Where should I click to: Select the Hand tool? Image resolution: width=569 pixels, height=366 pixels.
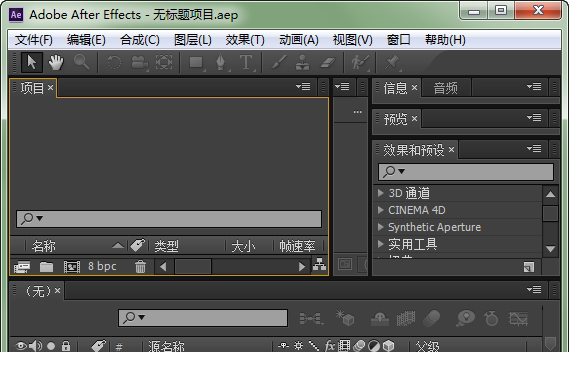56,62
